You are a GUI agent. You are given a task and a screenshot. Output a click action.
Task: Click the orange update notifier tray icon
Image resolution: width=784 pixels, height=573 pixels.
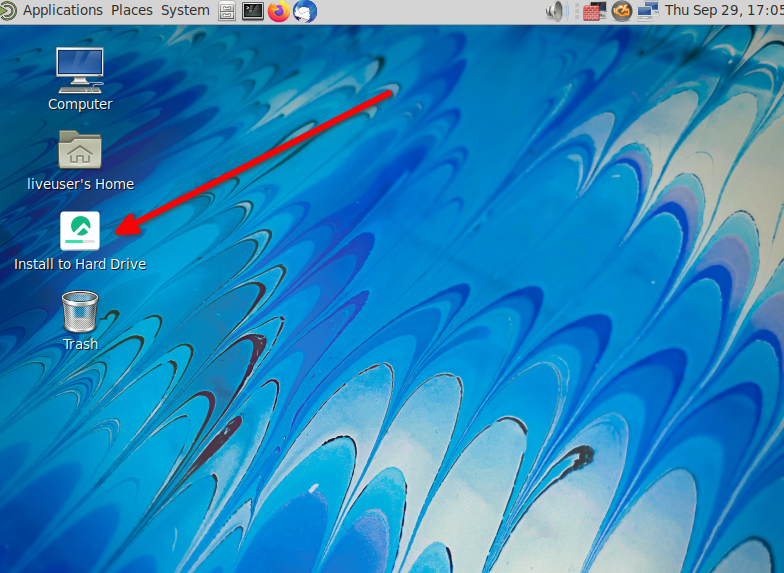(622, 11)
